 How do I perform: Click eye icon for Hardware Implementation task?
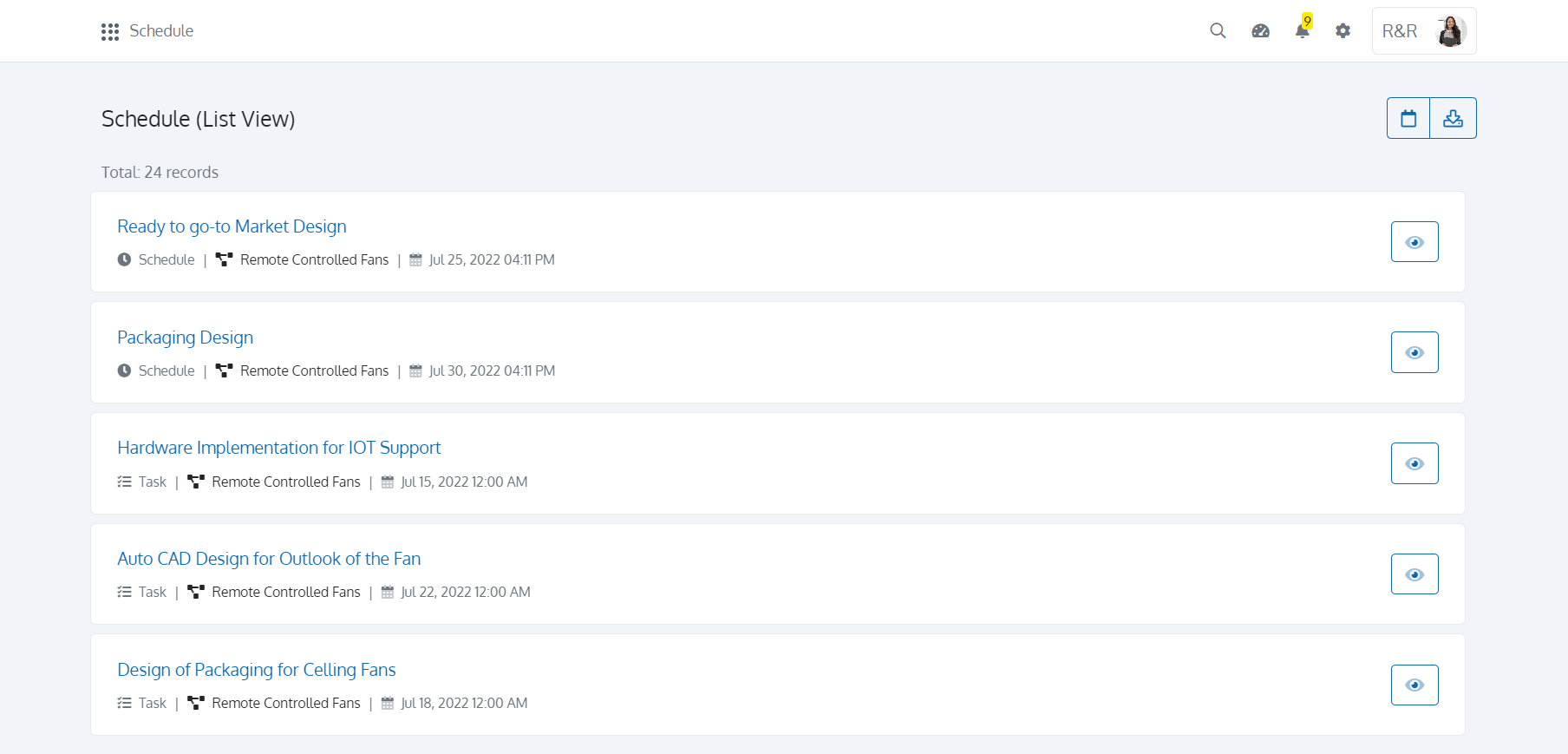pos(1414,463)
